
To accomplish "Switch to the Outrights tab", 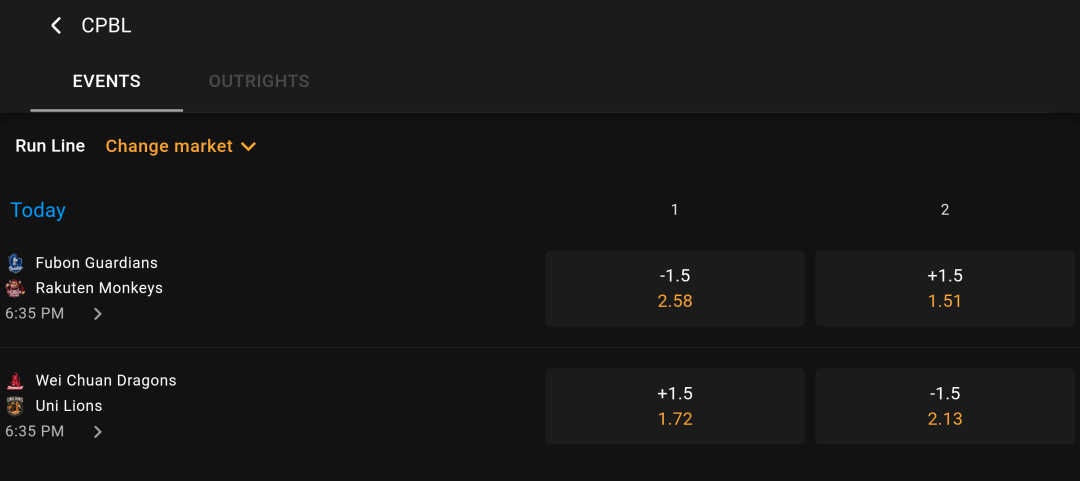I will (259, 81).
